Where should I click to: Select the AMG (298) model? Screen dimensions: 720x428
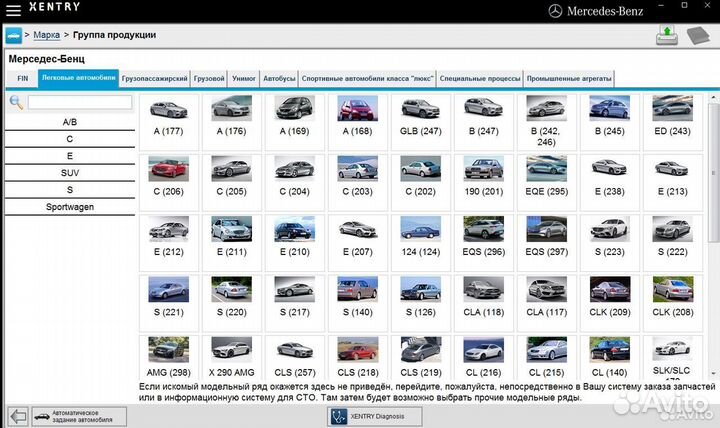tap(169, 357)
